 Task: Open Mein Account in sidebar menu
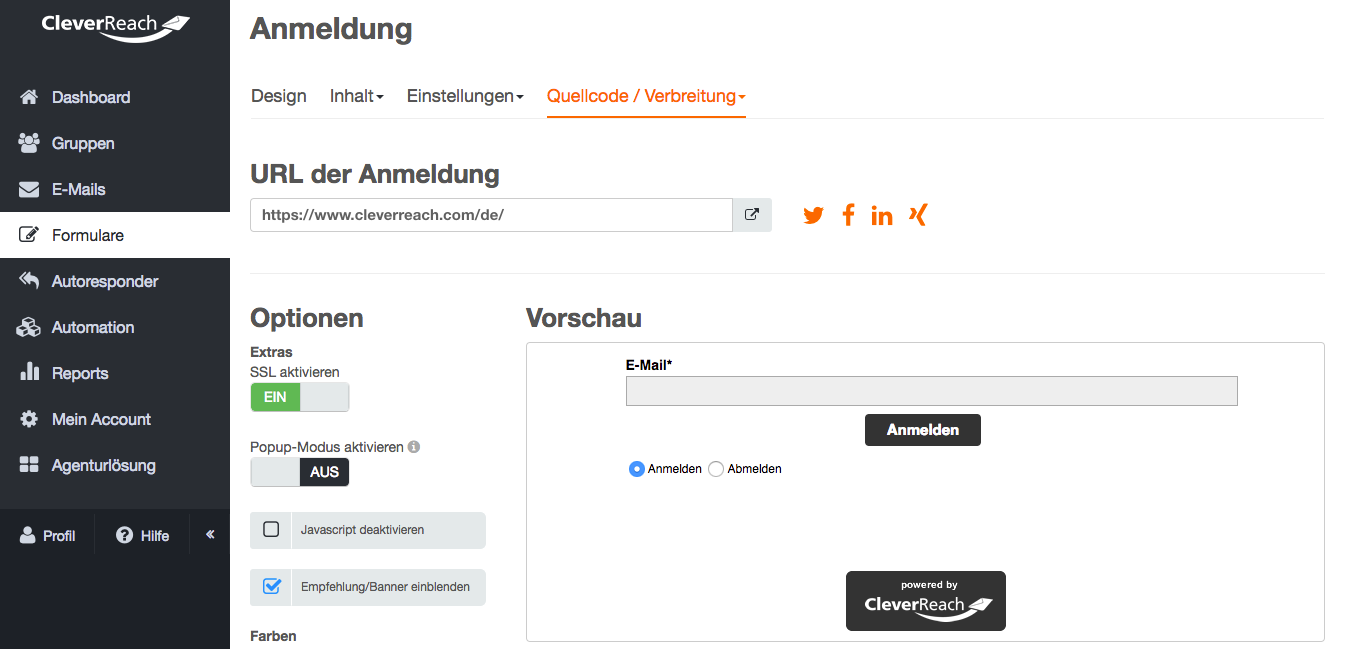coord(115,419)
